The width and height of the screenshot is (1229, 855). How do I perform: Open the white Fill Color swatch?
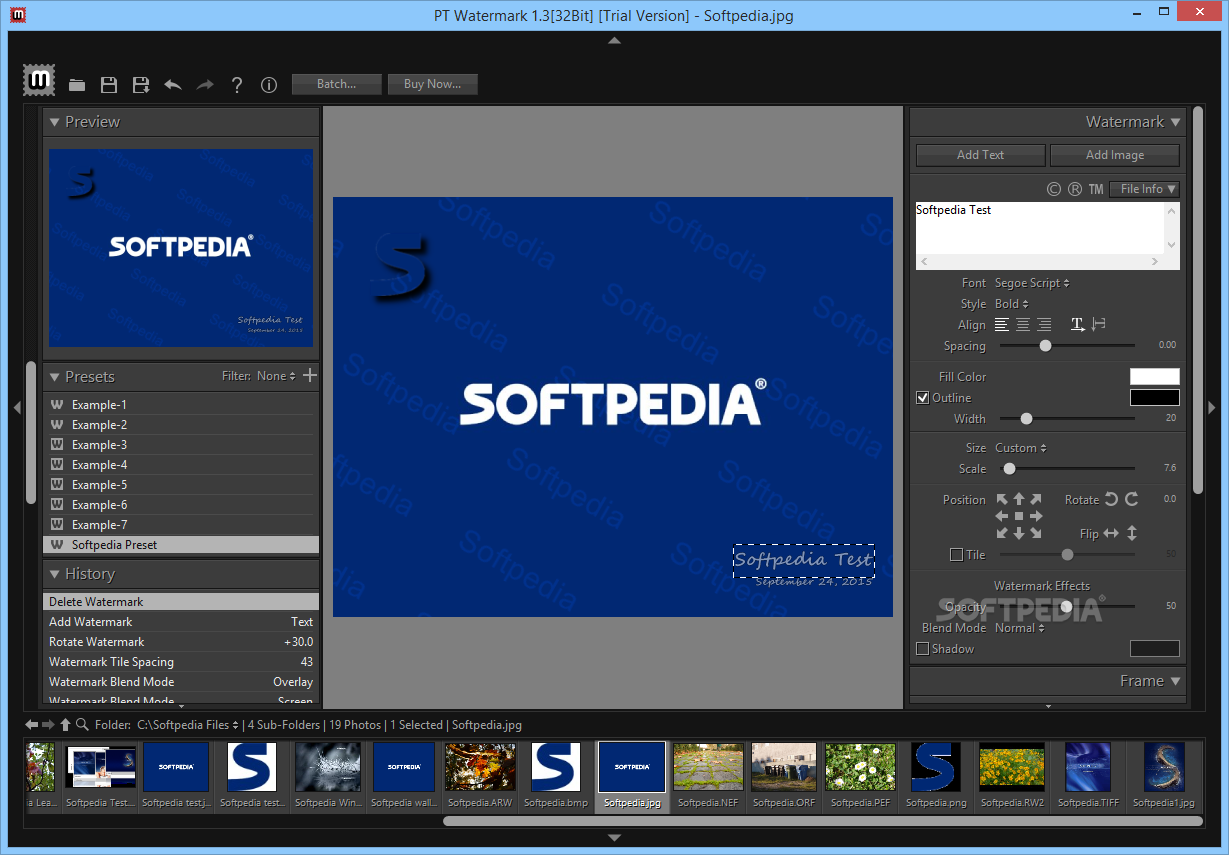coord(1155,377)
